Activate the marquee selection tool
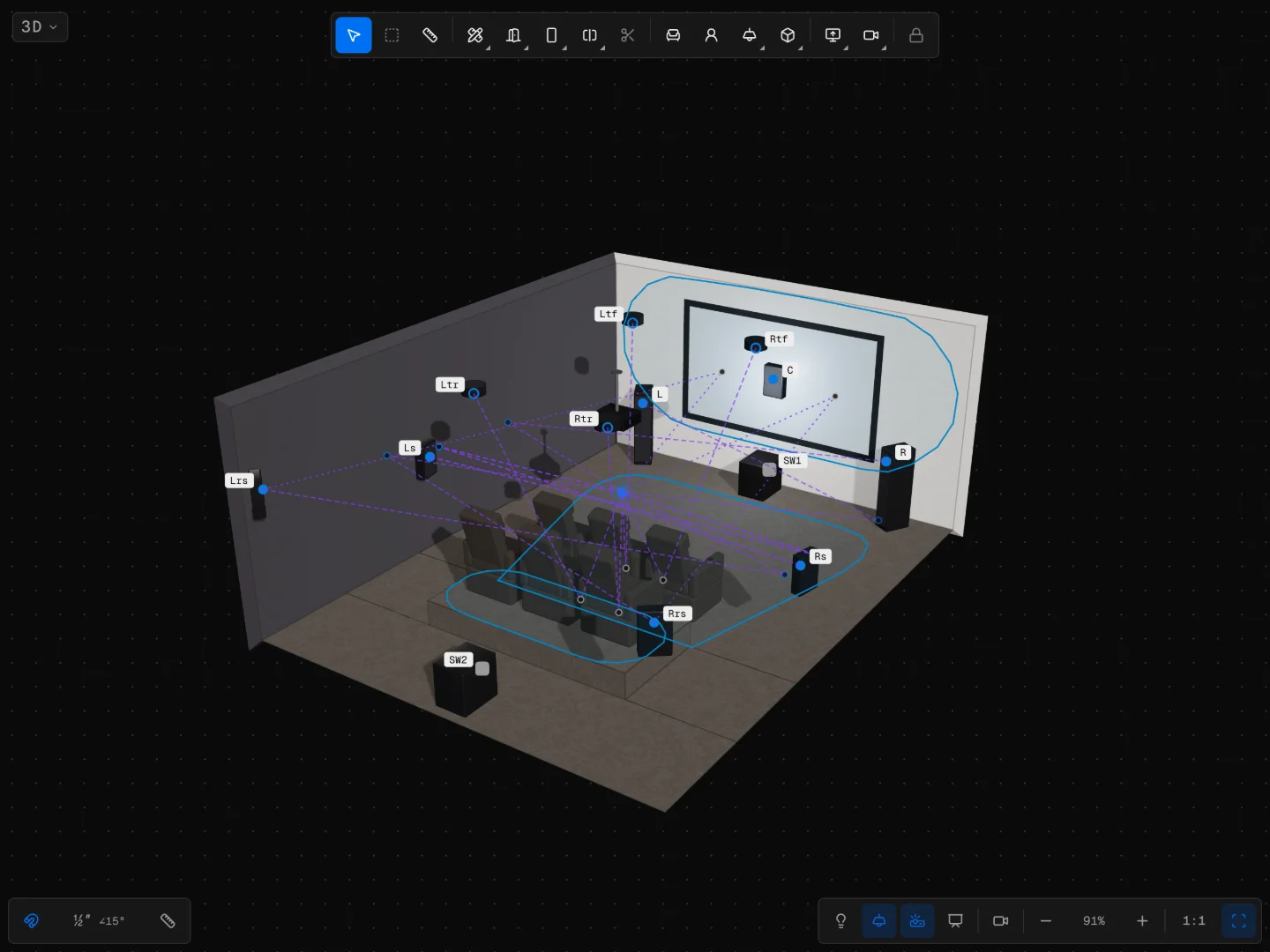 pyautogui.click(x=392, y=35)
